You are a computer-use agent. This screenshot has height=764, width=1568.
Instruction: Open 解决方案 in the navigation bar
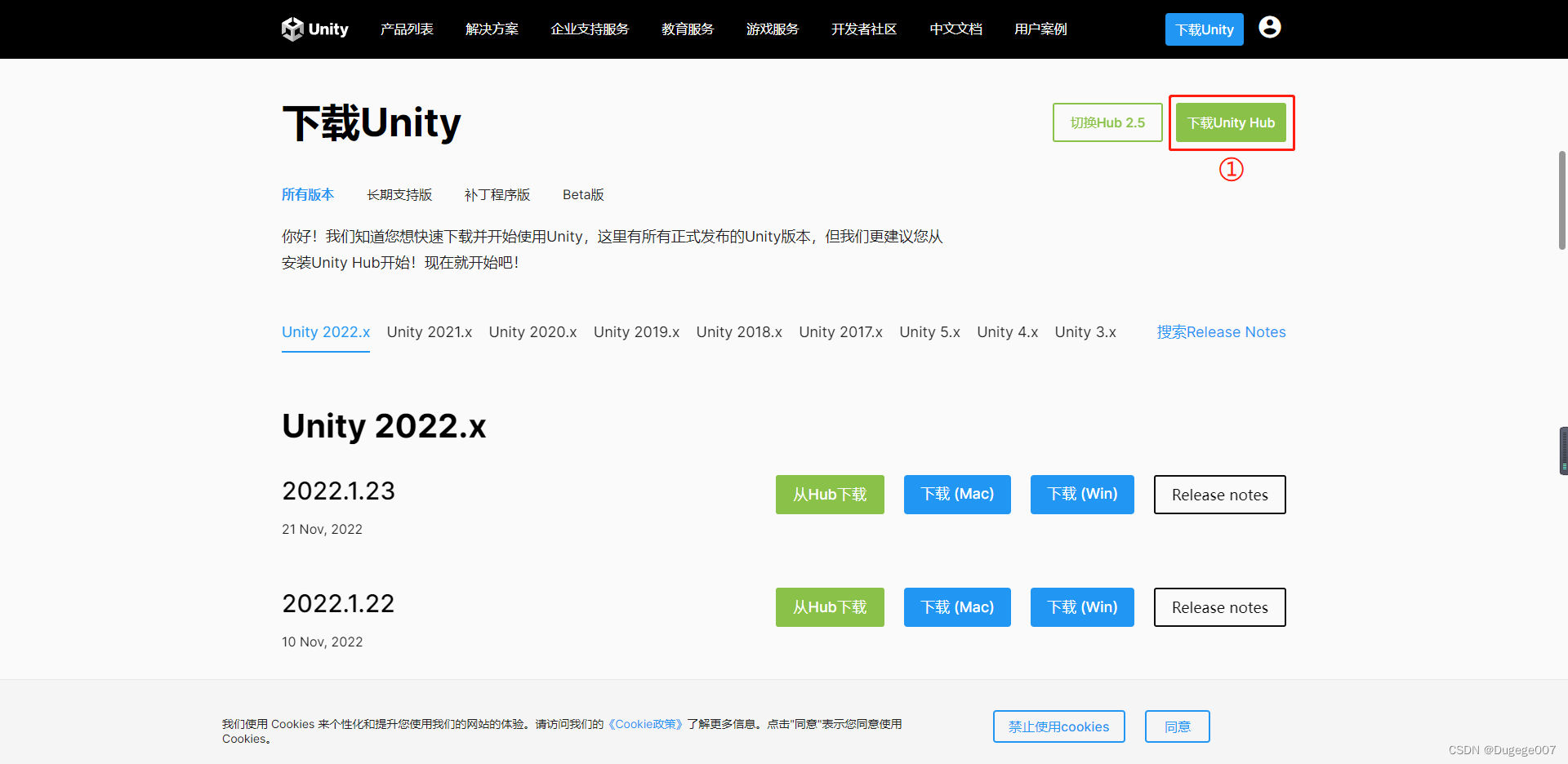tap(492, 29)
